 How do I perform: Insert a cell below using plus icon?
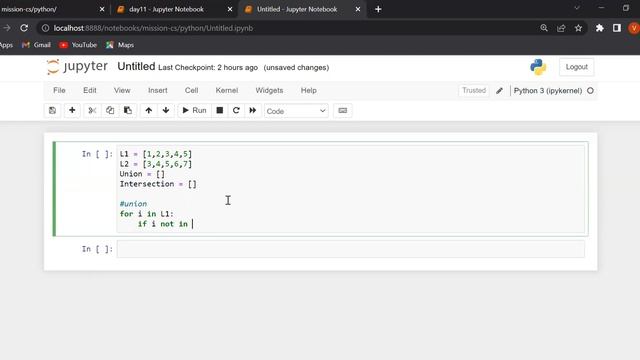pos(72,111)
